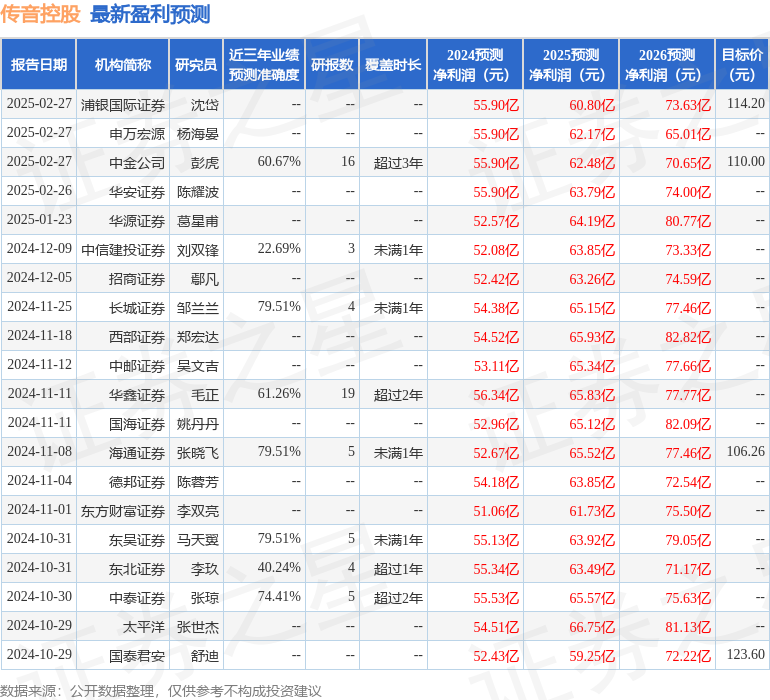Screen dimensions: 770x700
Task: Click the date 2024-12-09
Action: click(39, 248)
